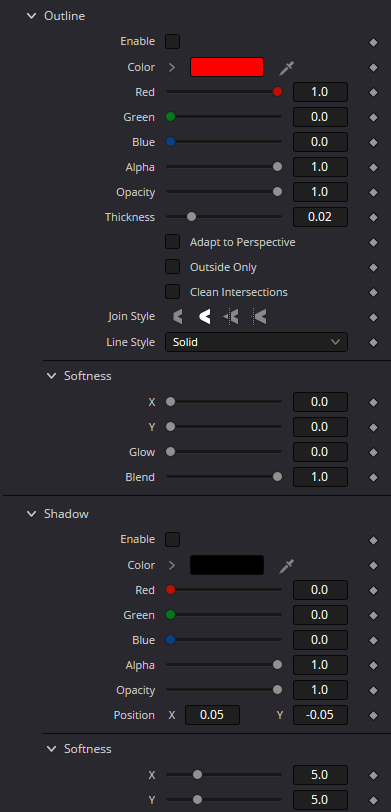The image size is (391, 812).
Task: Open the Line Style dropdown
Action: point(256,342)
